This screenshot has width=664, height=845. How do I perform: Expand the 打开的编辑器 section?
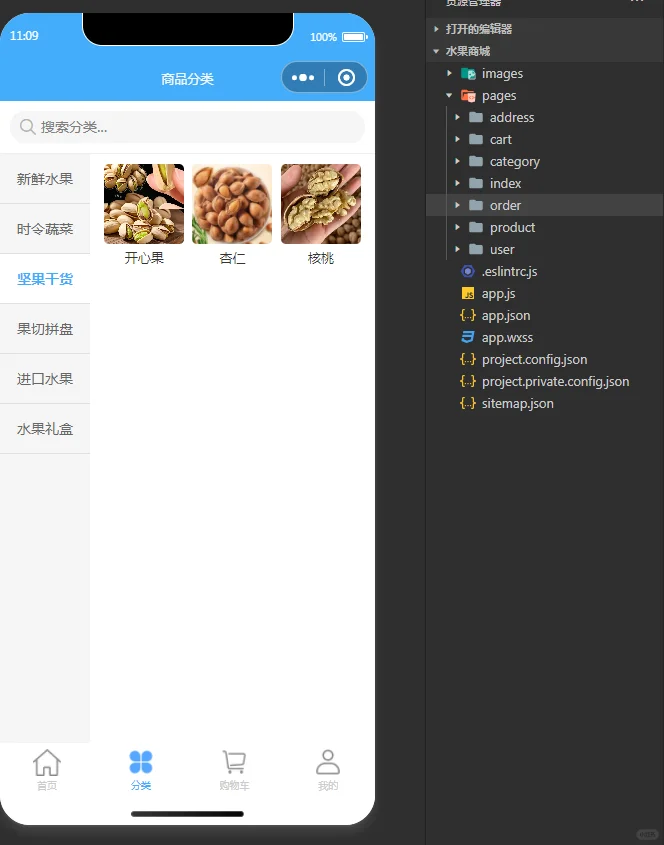click(436, 29)
